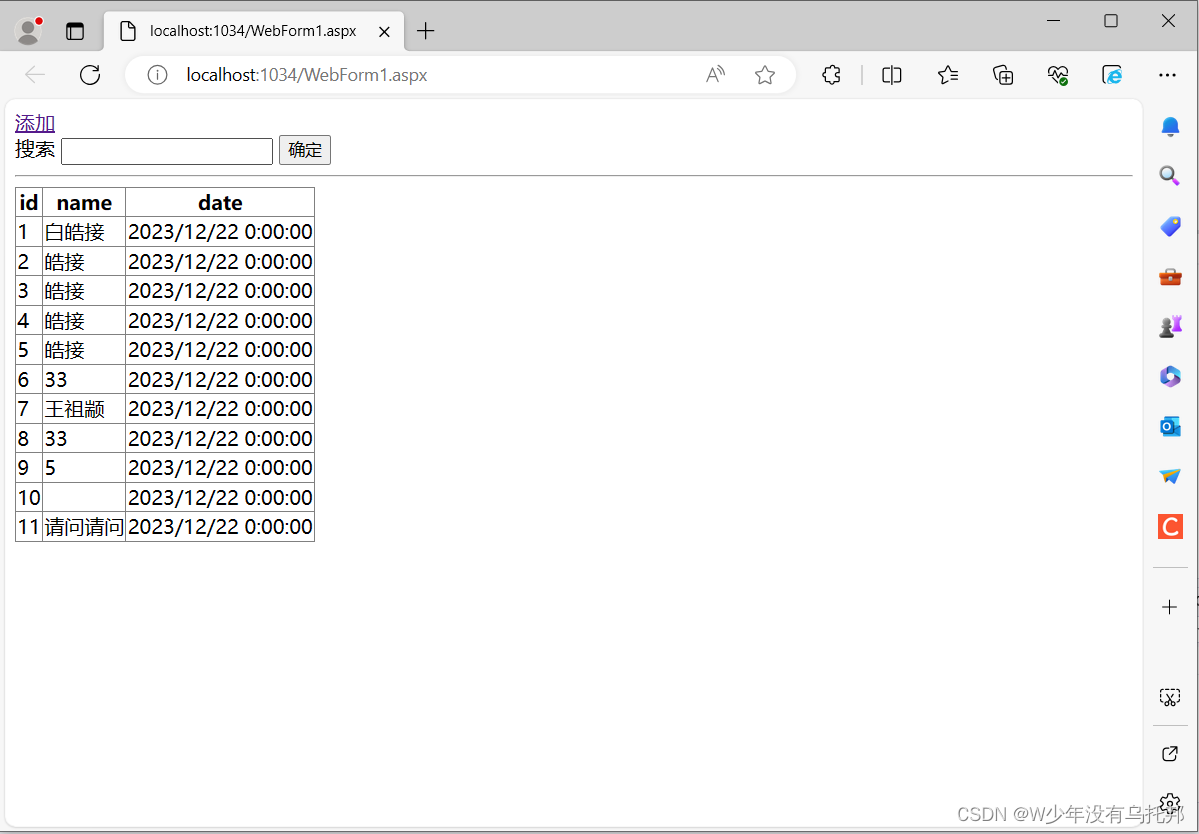
Task: Open Outlook from the Edge sidebar
Action: coord(1170,426)
